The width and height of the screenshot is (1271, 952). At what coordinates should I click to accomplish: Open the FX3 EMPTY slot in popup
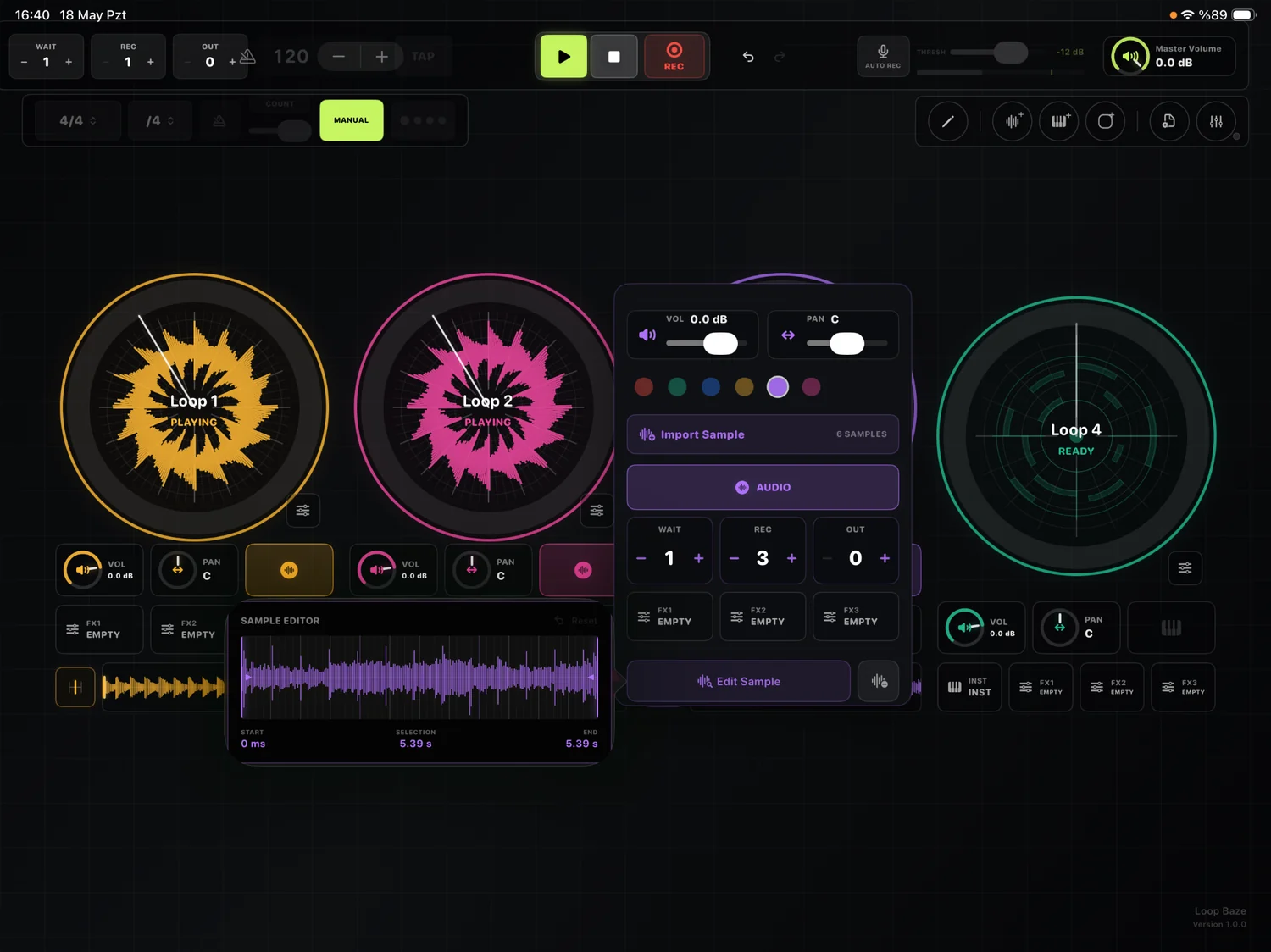[856, 617]
